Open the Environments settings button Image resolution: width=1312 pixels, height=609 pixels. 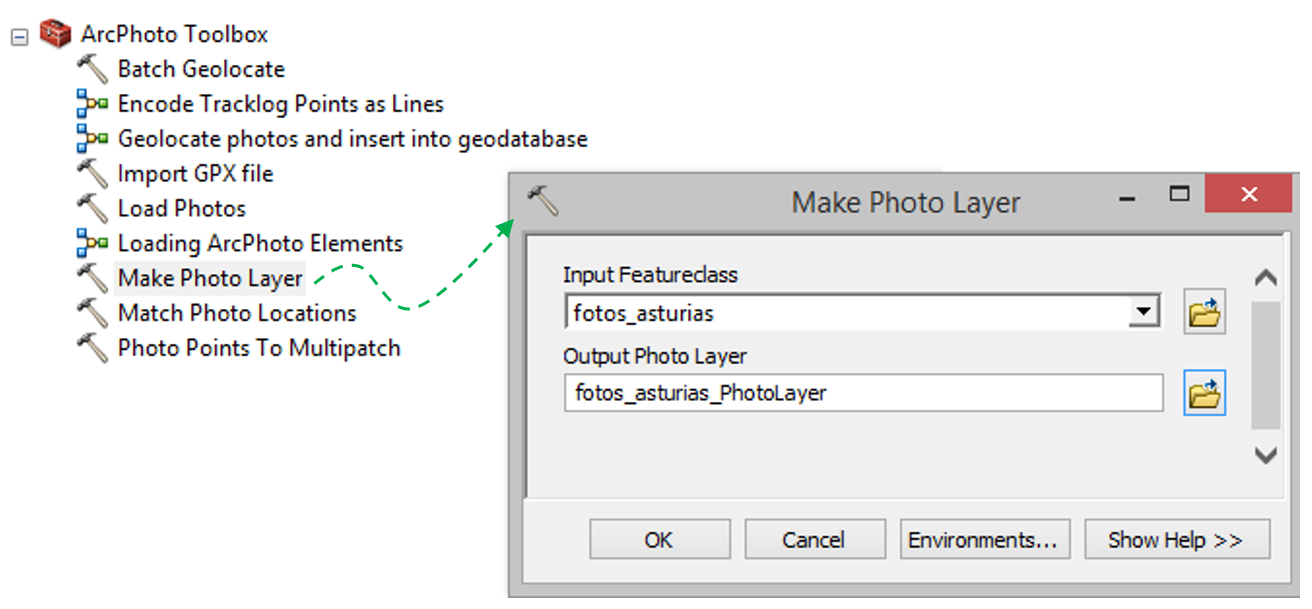pyautogui.click(x=983, y=540)
